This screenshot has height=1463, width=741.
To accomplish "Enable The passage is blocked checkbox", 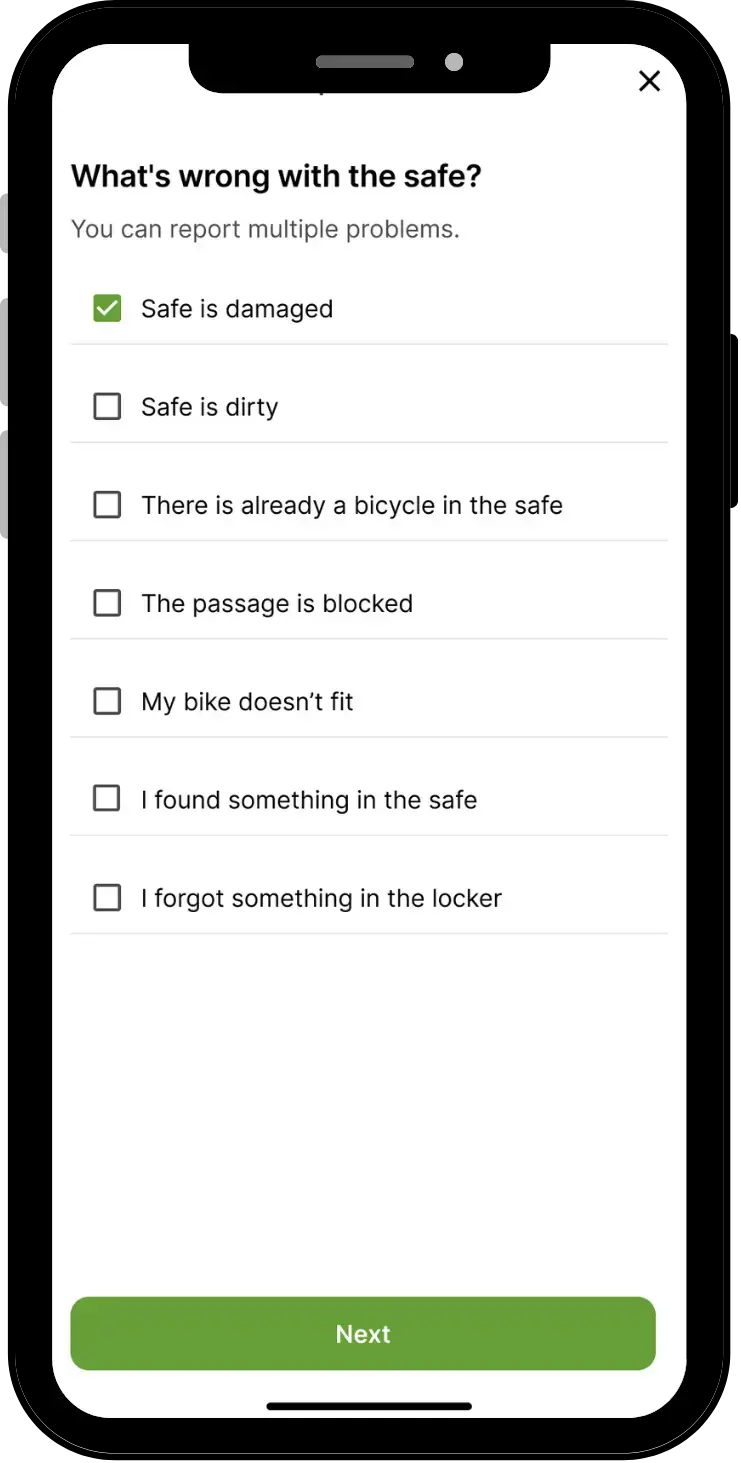I will tap(107, 603).
